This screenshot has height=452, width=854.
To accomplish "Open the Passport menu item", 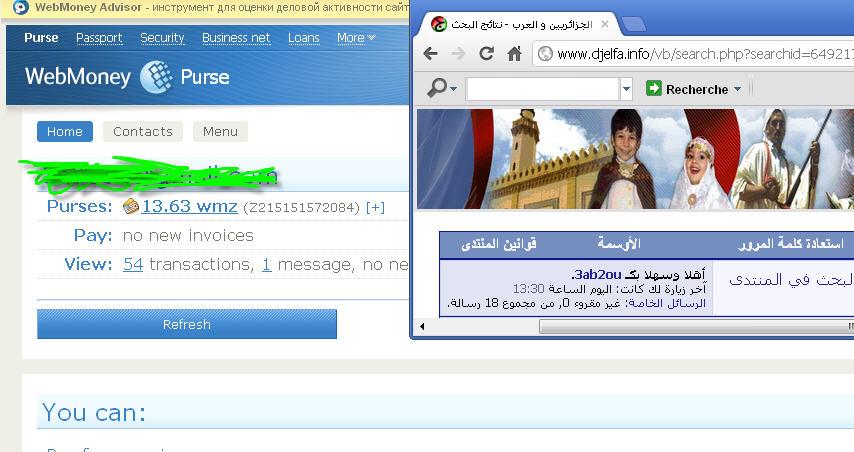I will 99,38.
